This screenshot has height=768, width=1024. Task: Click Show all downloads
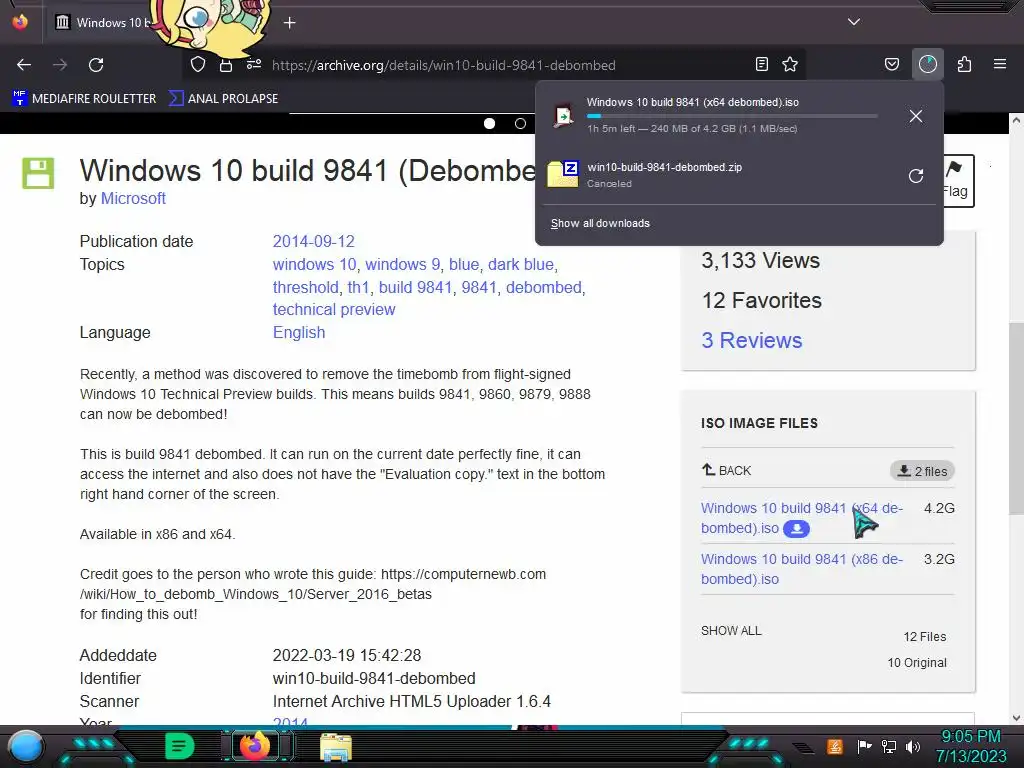point(600,223)
